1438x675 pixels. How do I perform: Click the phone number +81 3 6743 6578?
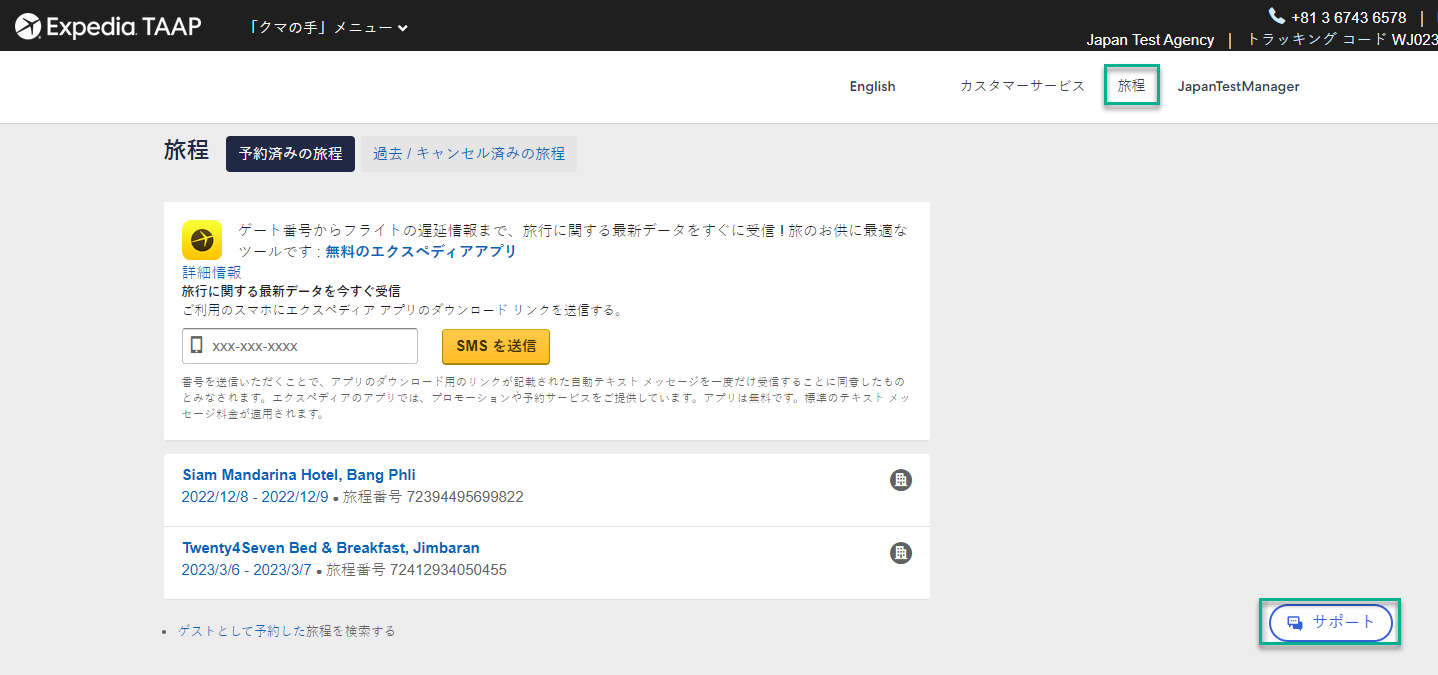(1348, 17)
